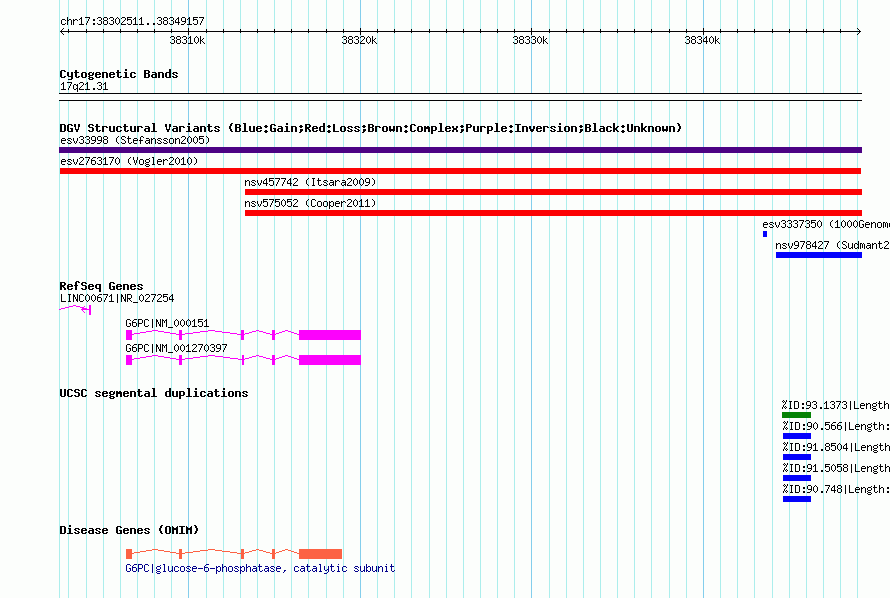Image resolution: width=890 pixels, height=598 pixels.
Task: Click the chr17:38302511..38349157 coordinates
Action: click(x=132, y=21)
